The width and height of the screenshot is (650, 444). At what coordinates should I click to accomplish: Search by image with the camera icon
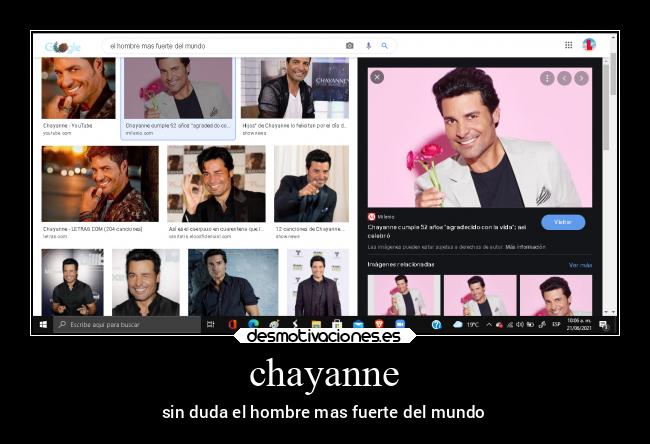350,46
